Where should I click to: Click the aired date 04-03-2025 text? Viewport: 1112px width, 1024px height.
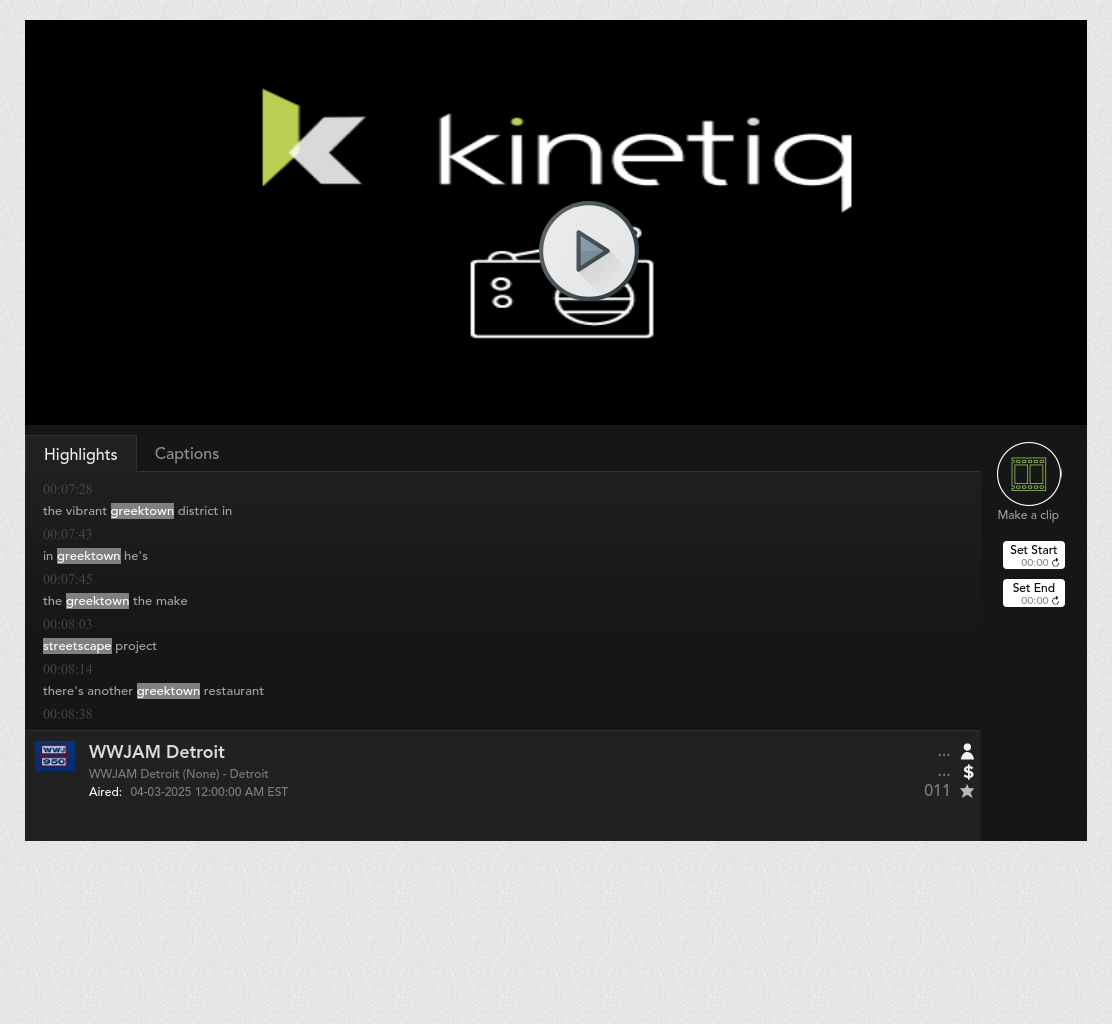209,792
